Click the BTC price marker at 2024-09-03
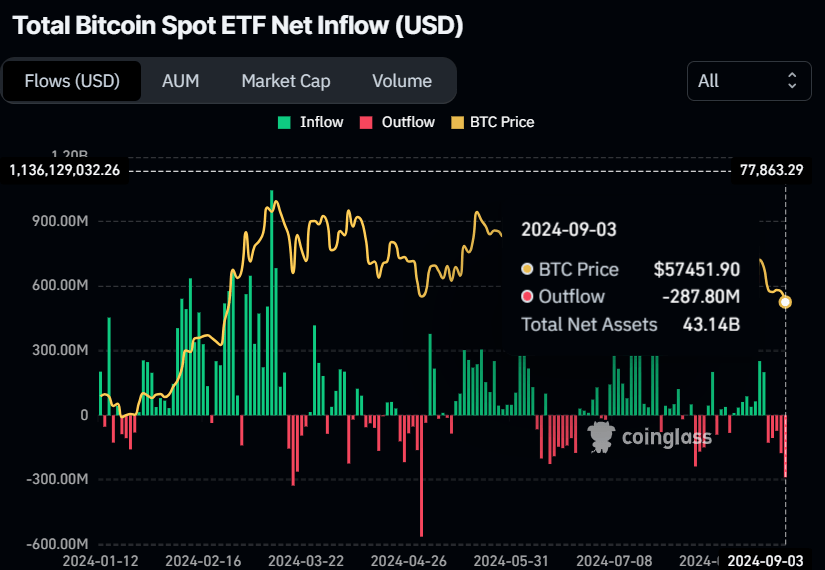This screenshot has width=825, height=570. point(785,302)
